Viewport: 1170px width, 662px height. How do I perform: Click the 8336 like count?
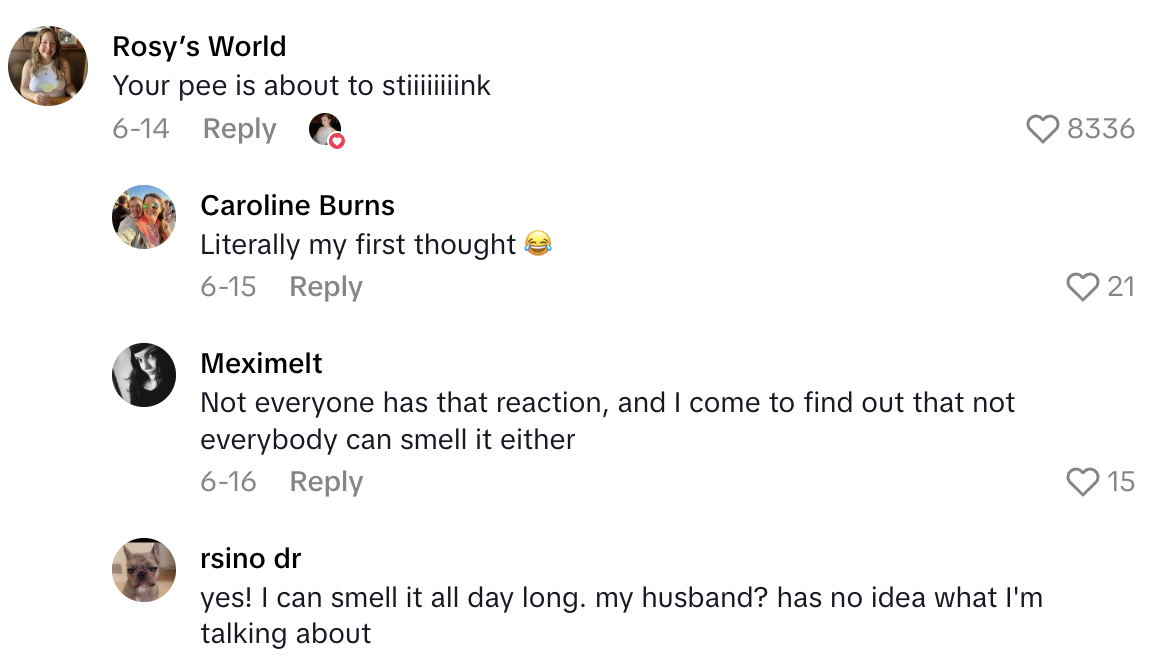(x=1101, y=129)
